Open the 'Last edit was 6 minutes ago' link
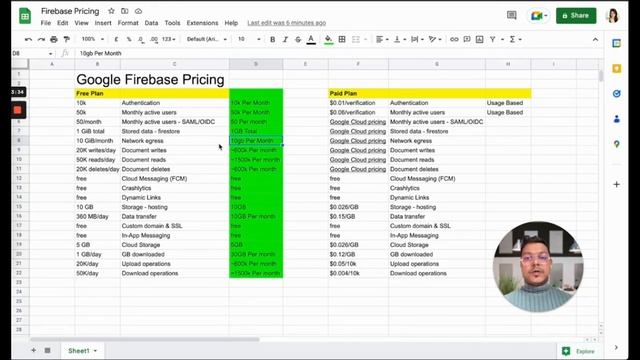Image resolution: width=640 pixels, height=360 pixels. 287,23
